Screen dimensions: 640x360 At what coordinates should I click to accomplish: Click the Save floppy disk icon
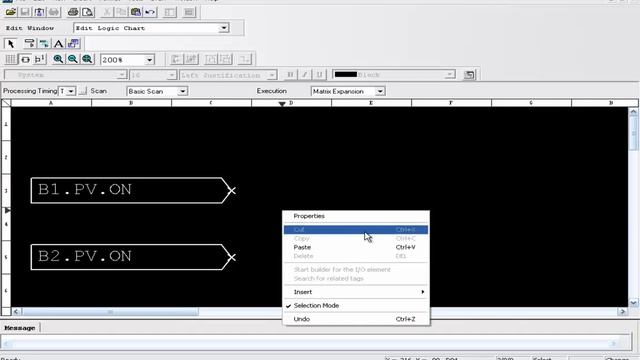(25, 12)
